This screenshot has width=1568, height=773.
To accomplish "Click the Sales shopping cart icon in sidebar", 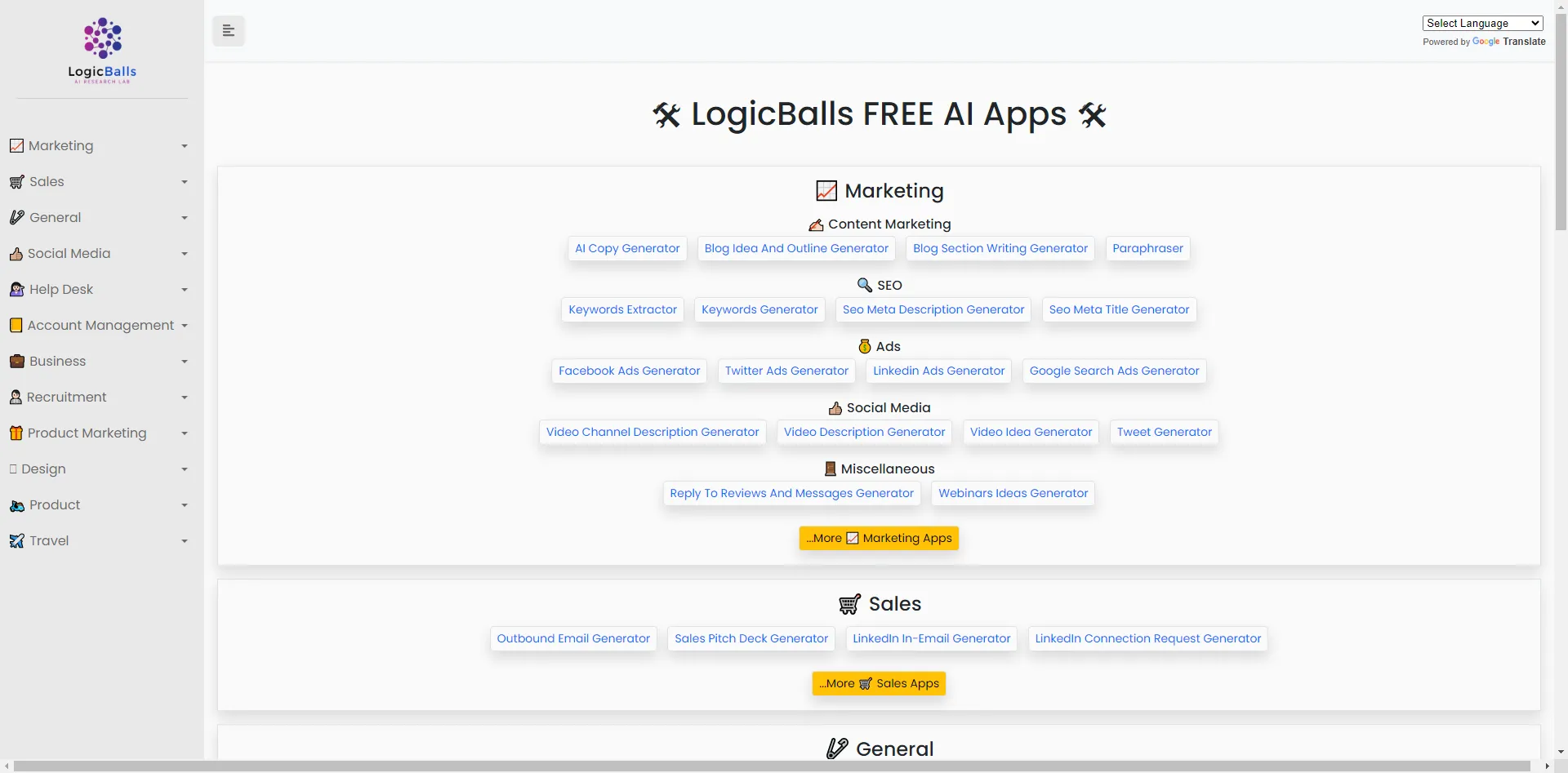I will tap(16, 181).
